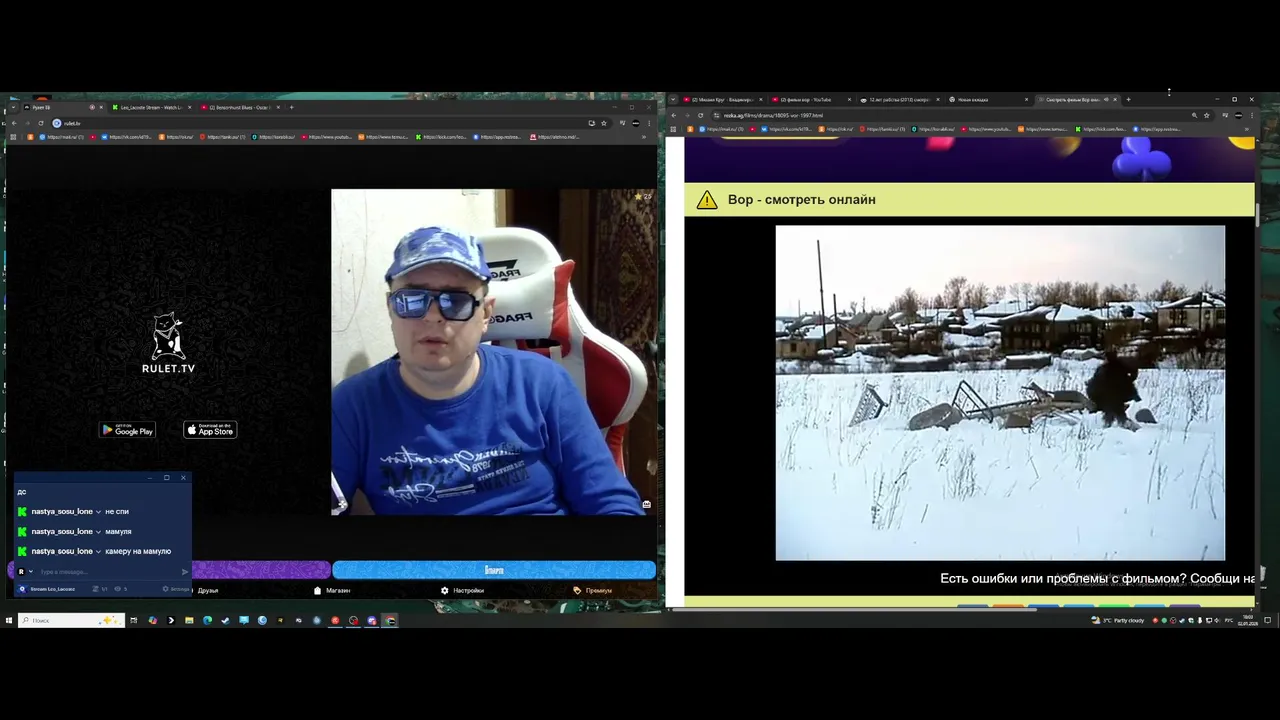
Task: Expand dropdown beside 'мамуля' message
Action: tap(98, 532)
